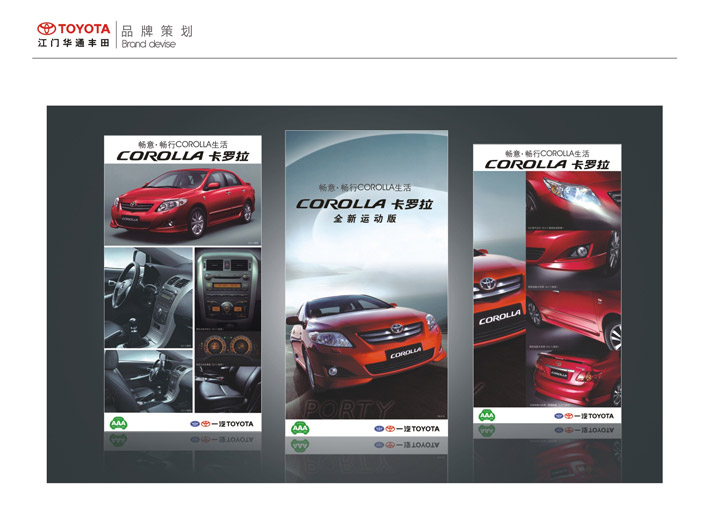Select the black leather seat photo
Viewport: 709px width, 531px height.
[228, 388]
